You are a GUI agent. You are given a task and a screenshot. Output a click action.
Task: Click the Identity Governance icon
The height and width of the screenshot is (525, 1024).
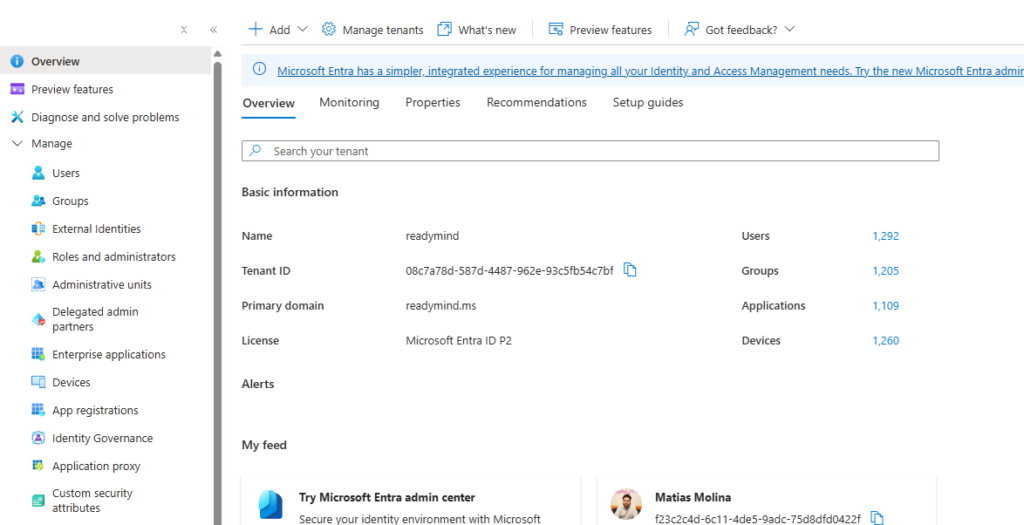click(38, 438)
